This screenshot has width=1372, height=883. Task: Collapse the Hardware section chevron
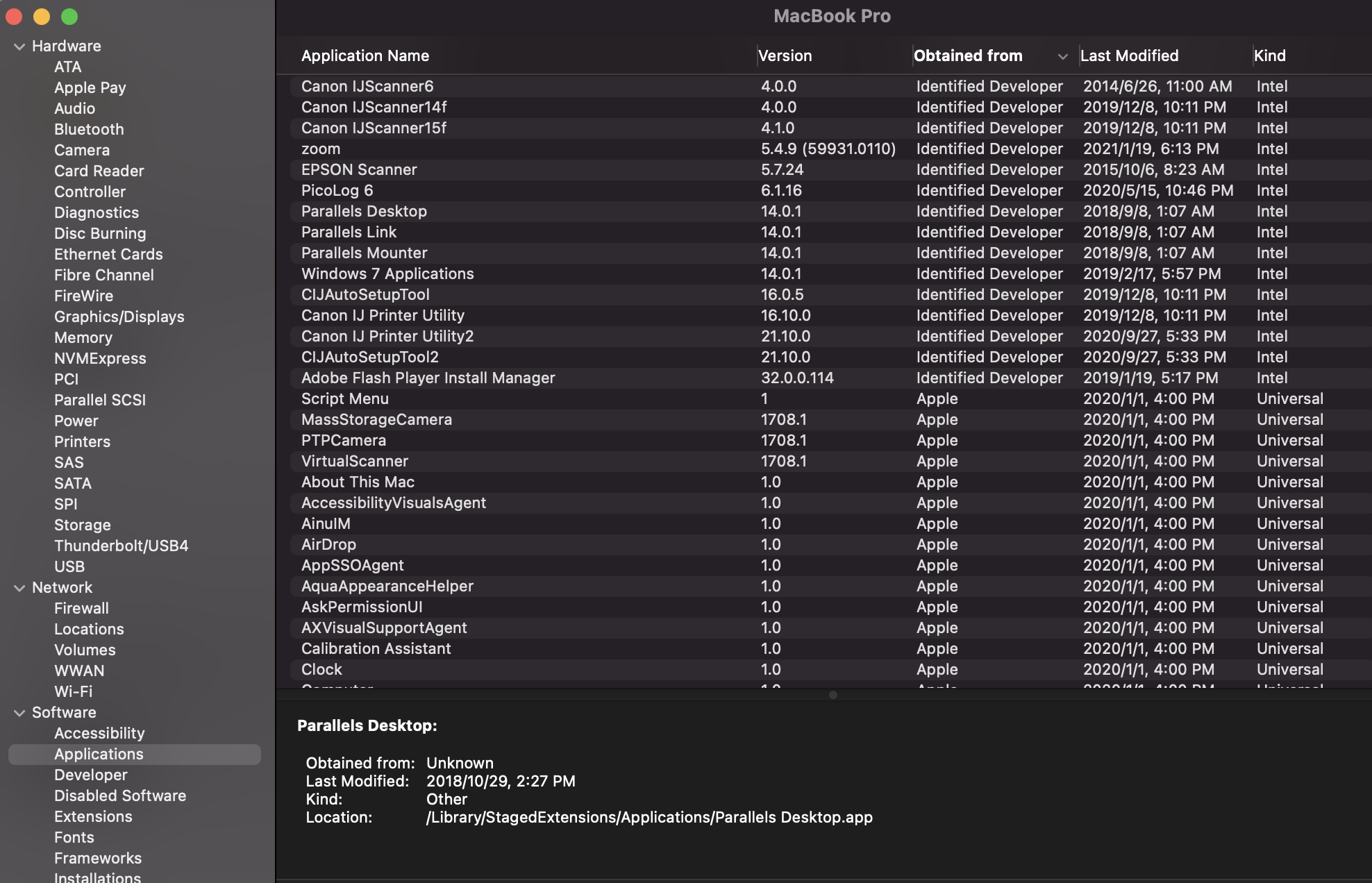[19, 47]
